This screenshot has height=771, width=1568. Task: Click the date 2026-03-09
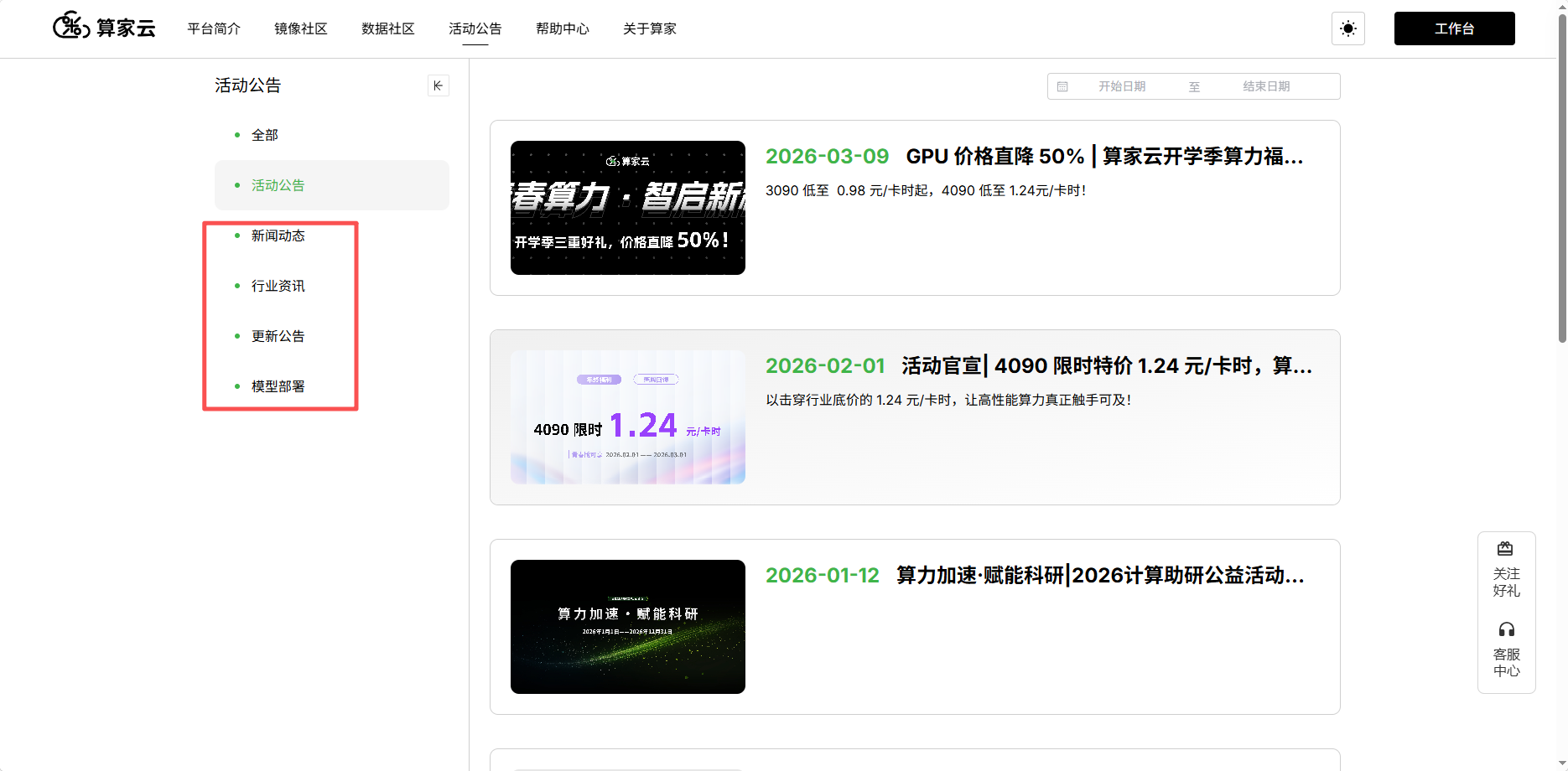pyautogui.click(x=827, y=156)
